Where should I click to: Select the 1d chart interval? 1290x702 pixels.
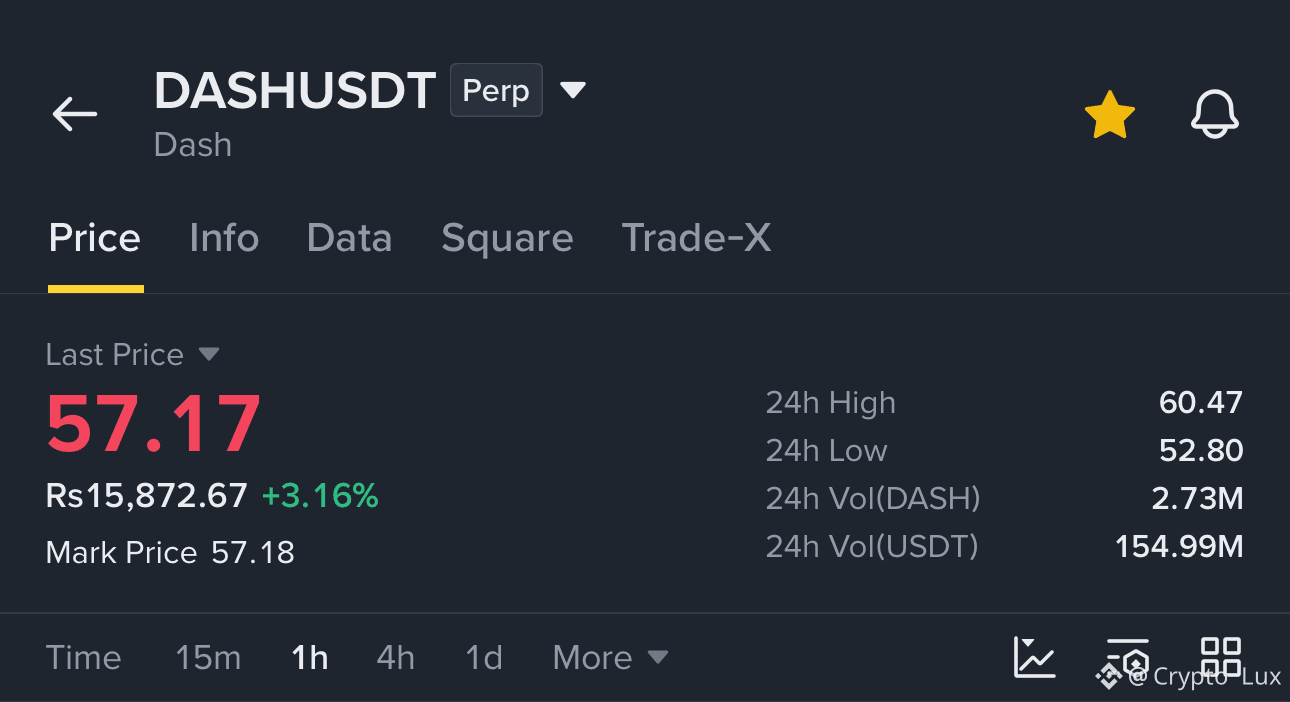click(x=484, y=657)
